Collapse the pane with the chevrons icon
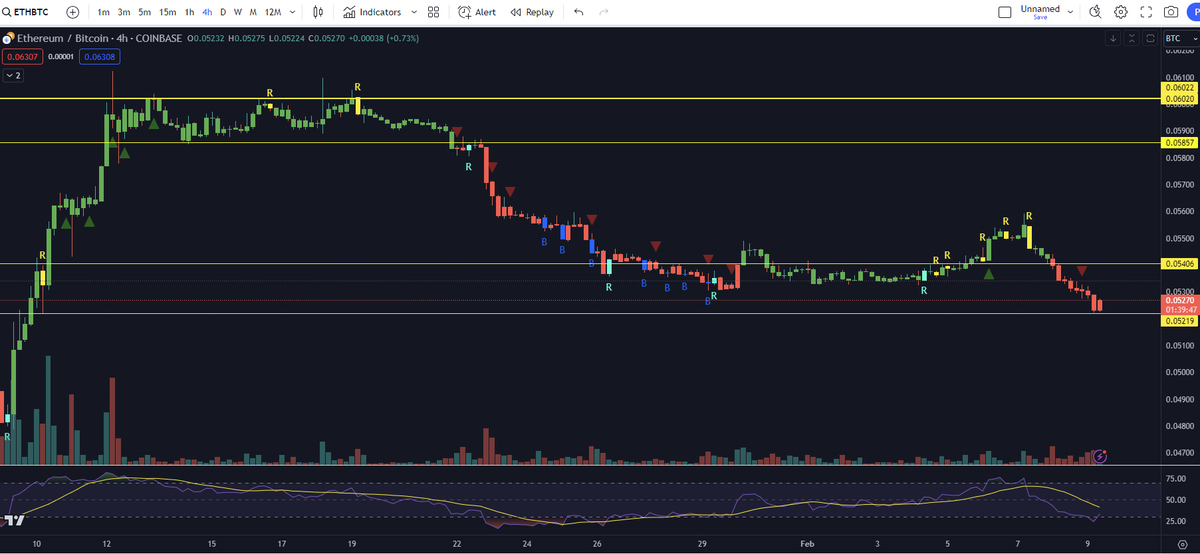The height and width of the screenshot is (554, 1200). (1132, 38)
